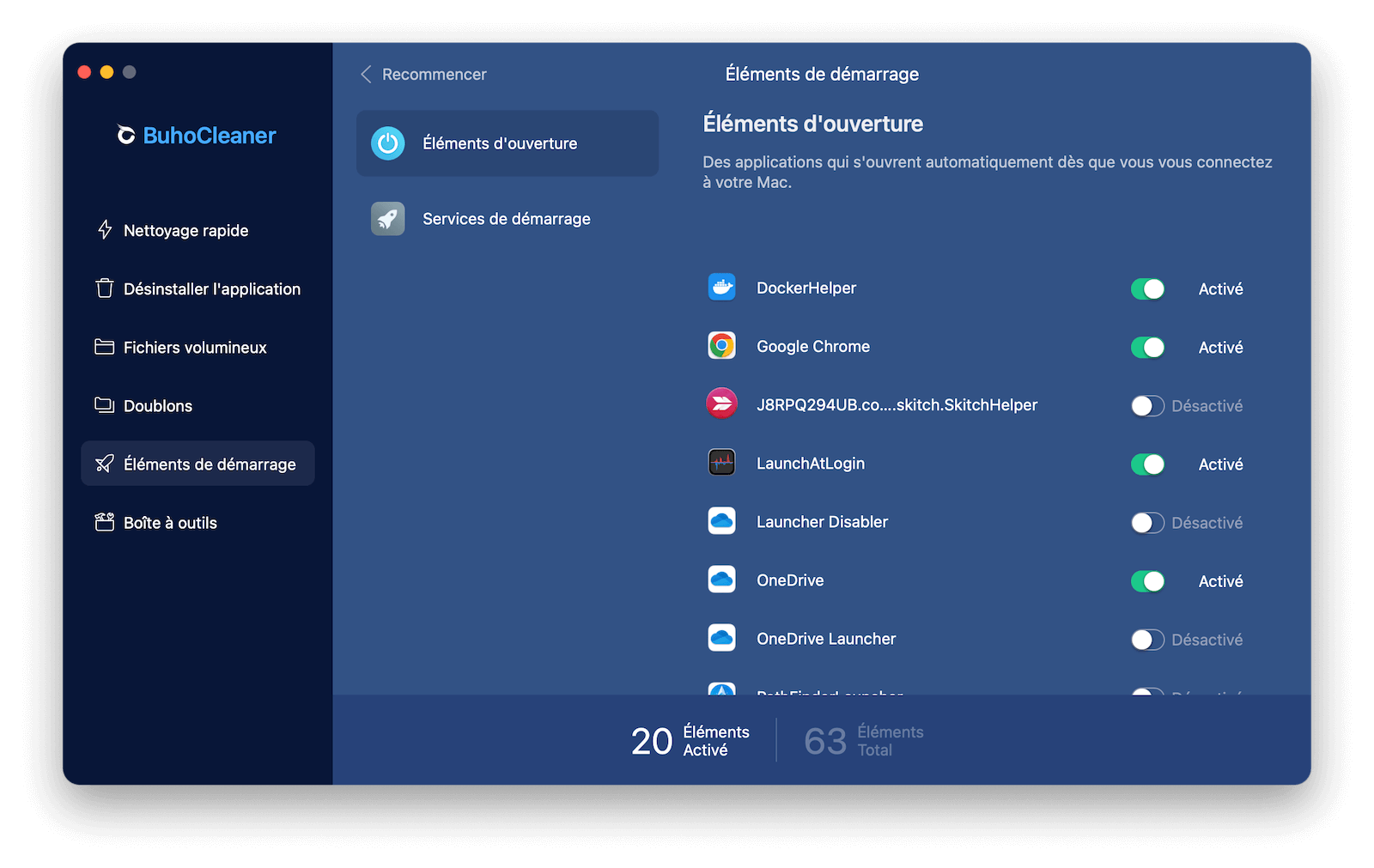Turn off the OneDrive toggle
The height and width of the screenshot is (868, 1374).
(x=1148, y=581)
